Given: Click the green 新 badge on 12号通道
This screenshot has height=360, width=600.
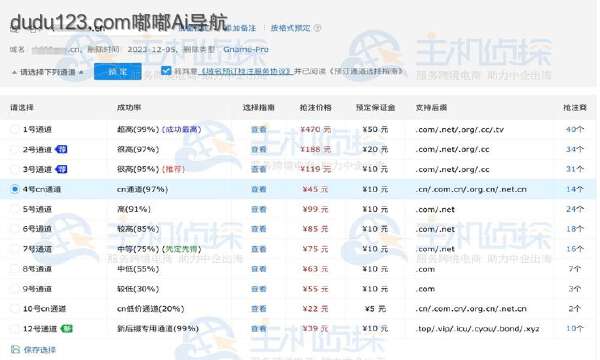Looking at the screenshot, I should [x=67, y=329].
